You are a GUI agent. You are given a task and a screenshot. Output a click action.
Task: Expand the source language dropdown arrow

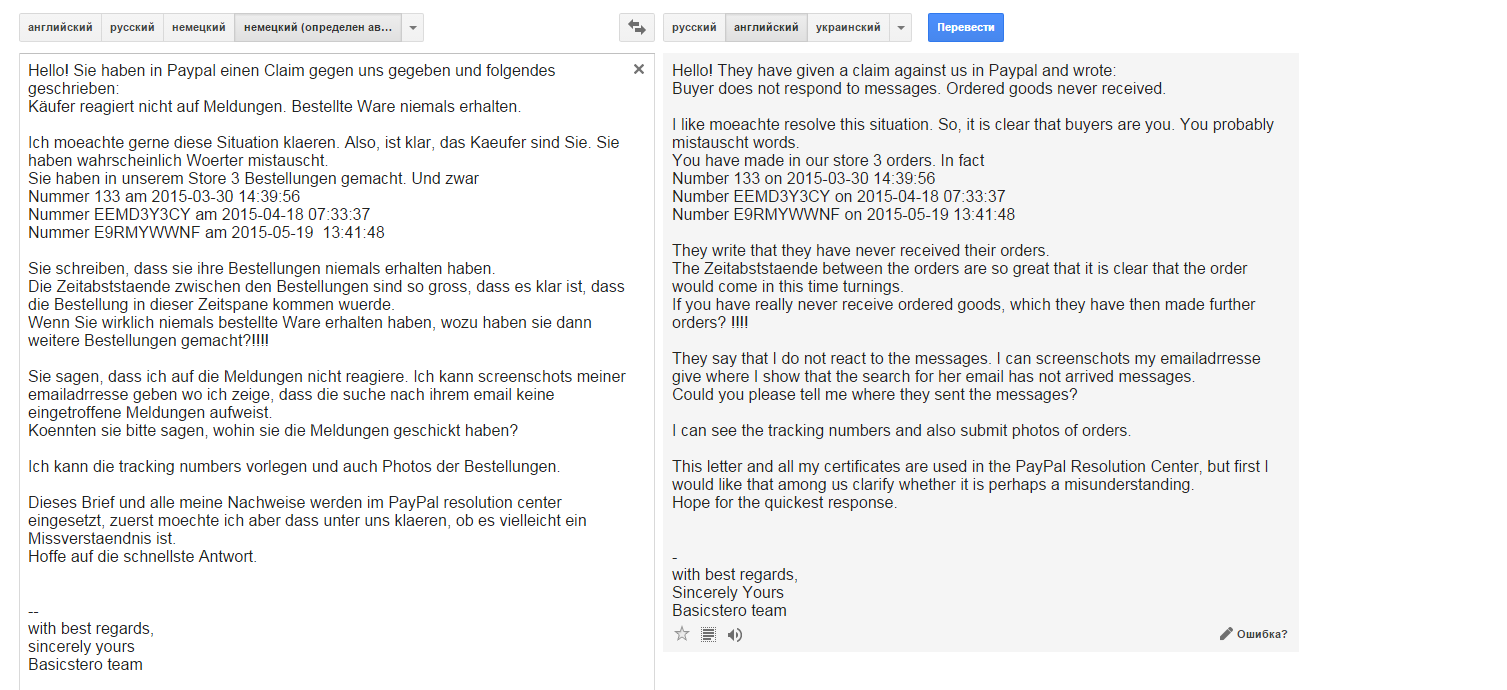click(x=413, y=28)
